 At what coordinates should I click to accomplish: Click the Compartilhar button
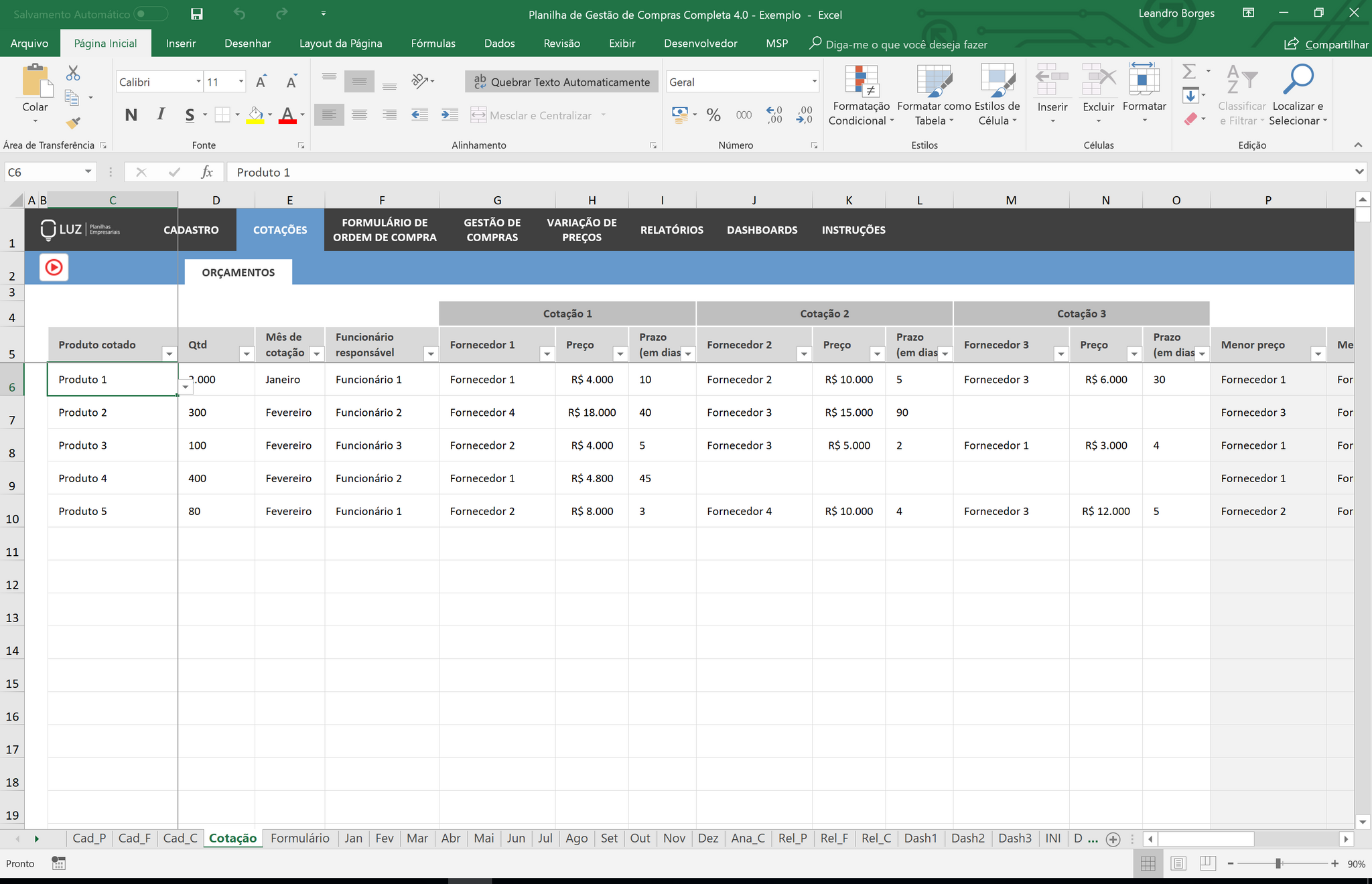coord(1326,44)
